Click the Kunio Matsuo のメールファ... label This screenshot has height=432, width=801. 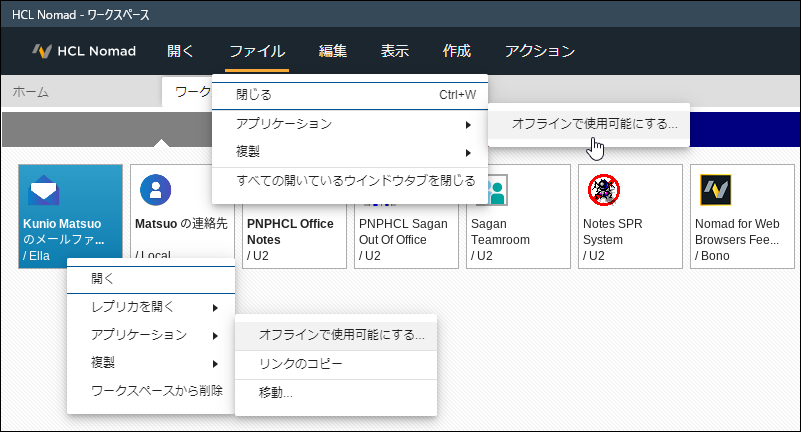63,232
